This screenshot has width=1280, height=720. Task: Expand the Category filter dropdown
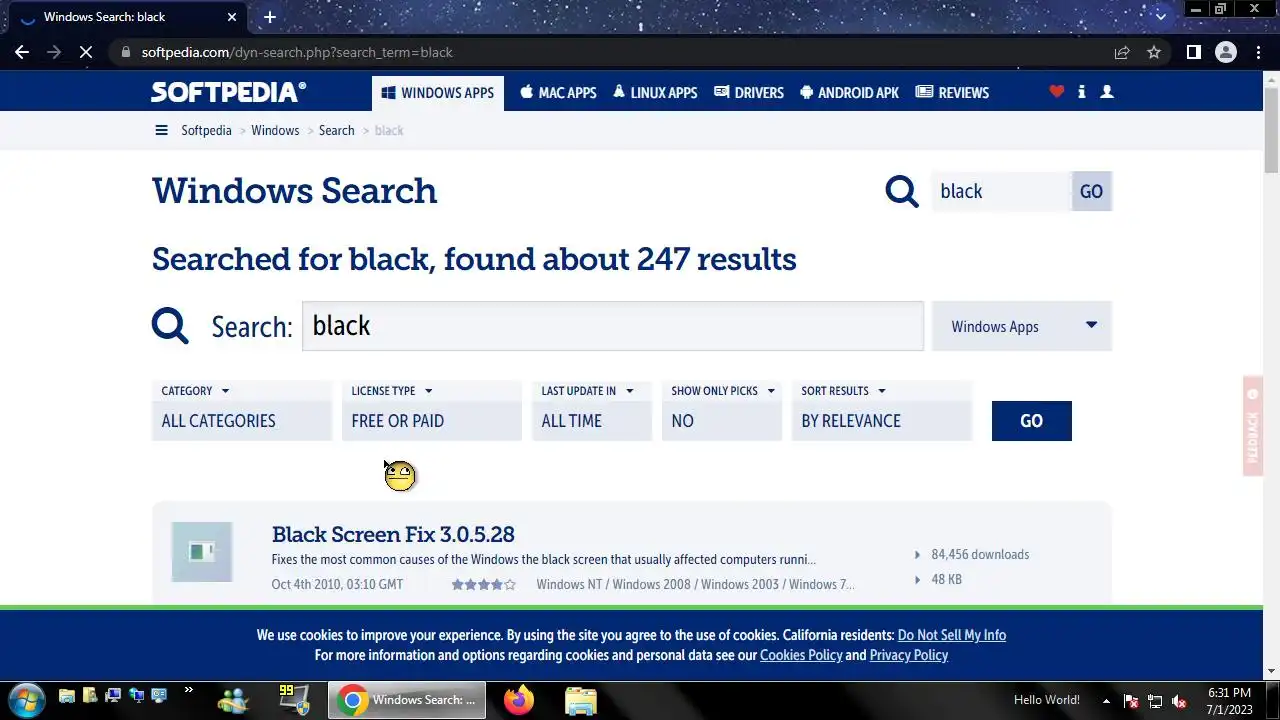tap(195, 391)
